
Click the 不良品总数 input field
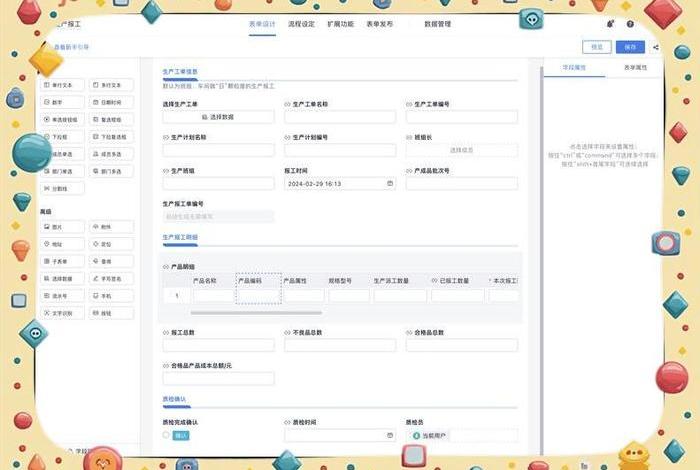point(340,345)
